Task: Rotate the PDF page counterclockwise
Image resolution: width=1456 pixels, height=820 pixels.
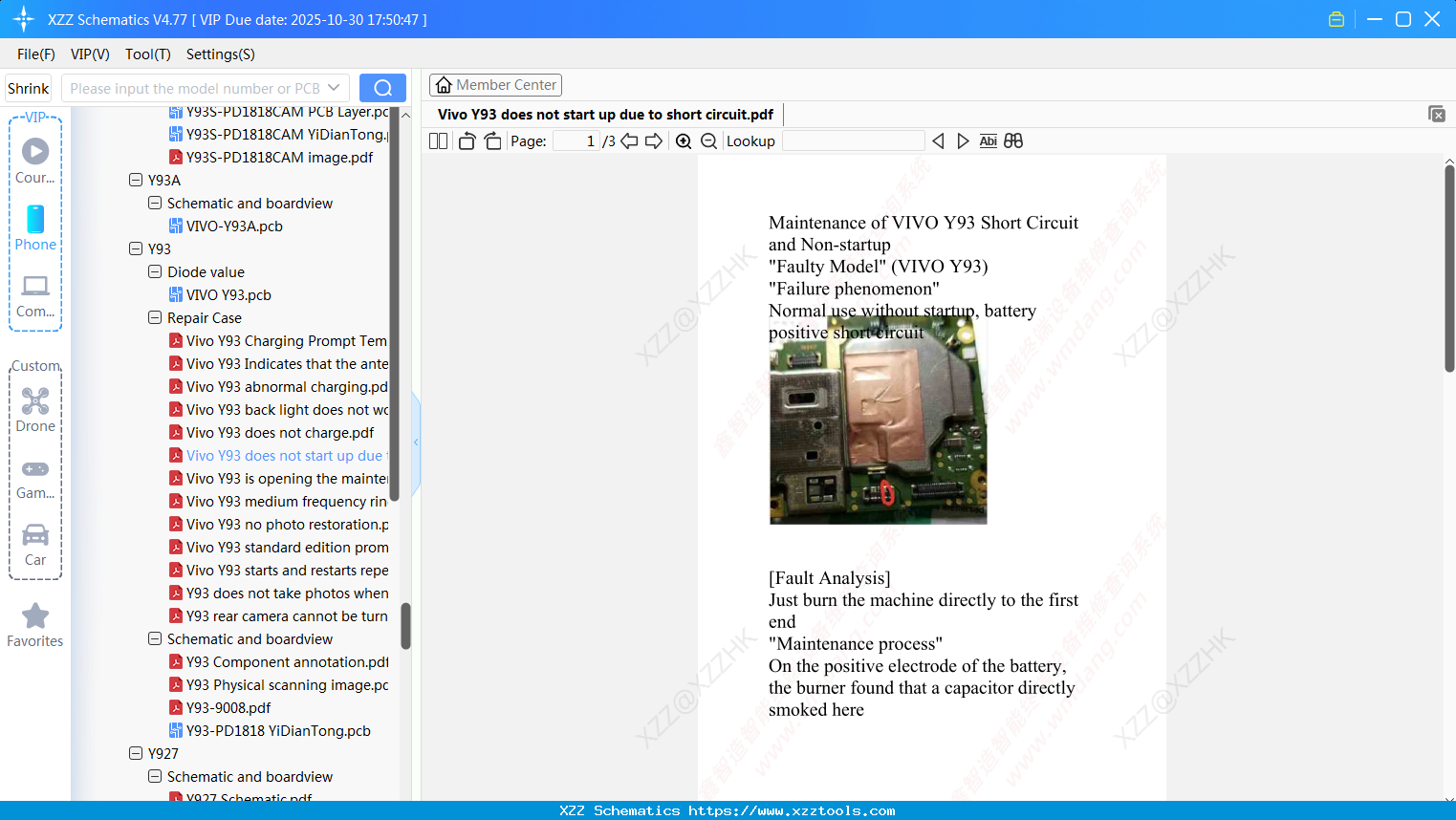Action: pyautogui.click(x=467, y=141)
